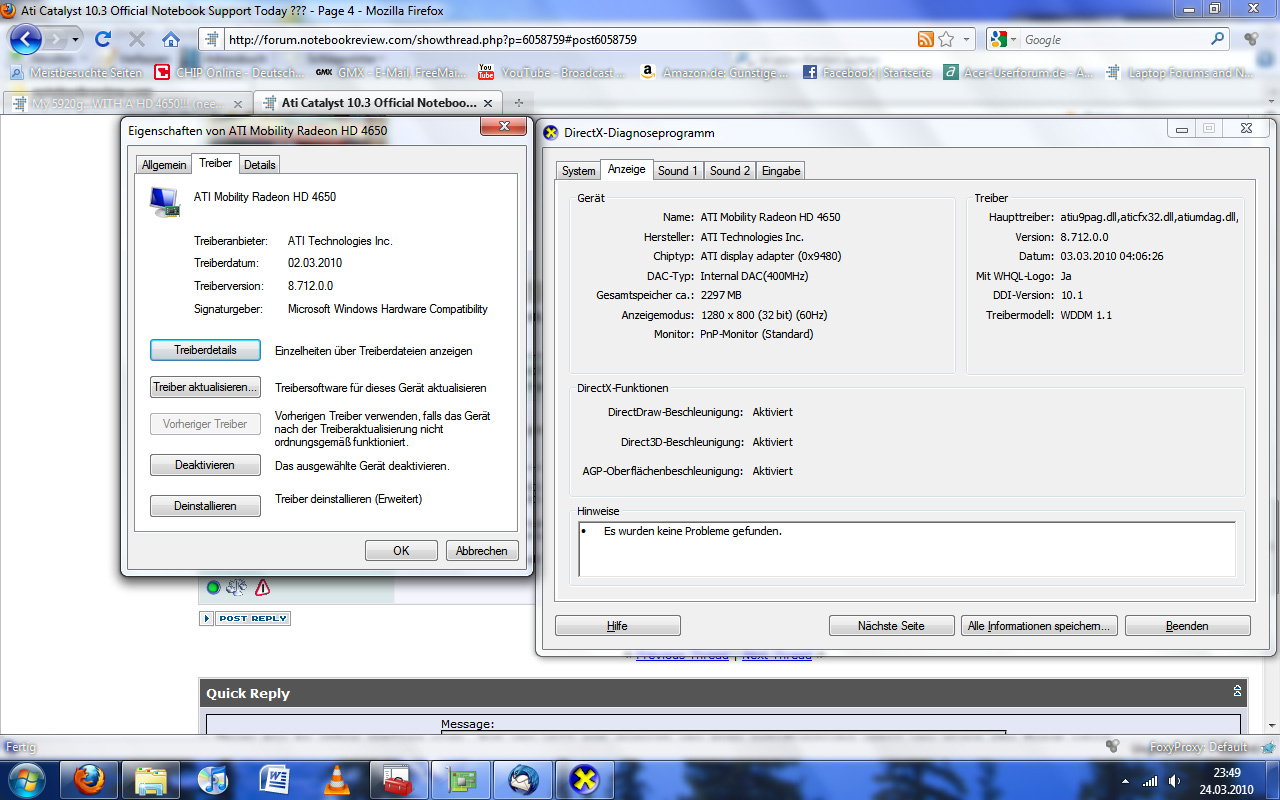Open the CHIP Online bookmark
The width and height of the screenshot is (1280, 800).
[x=229, y=73]
